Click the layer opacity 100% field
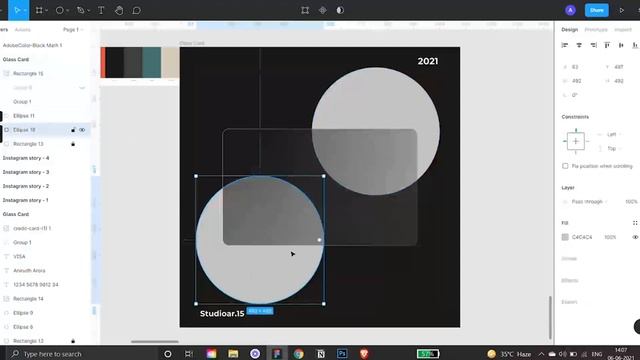Screen dimensions: 640x360 [631, 202]
